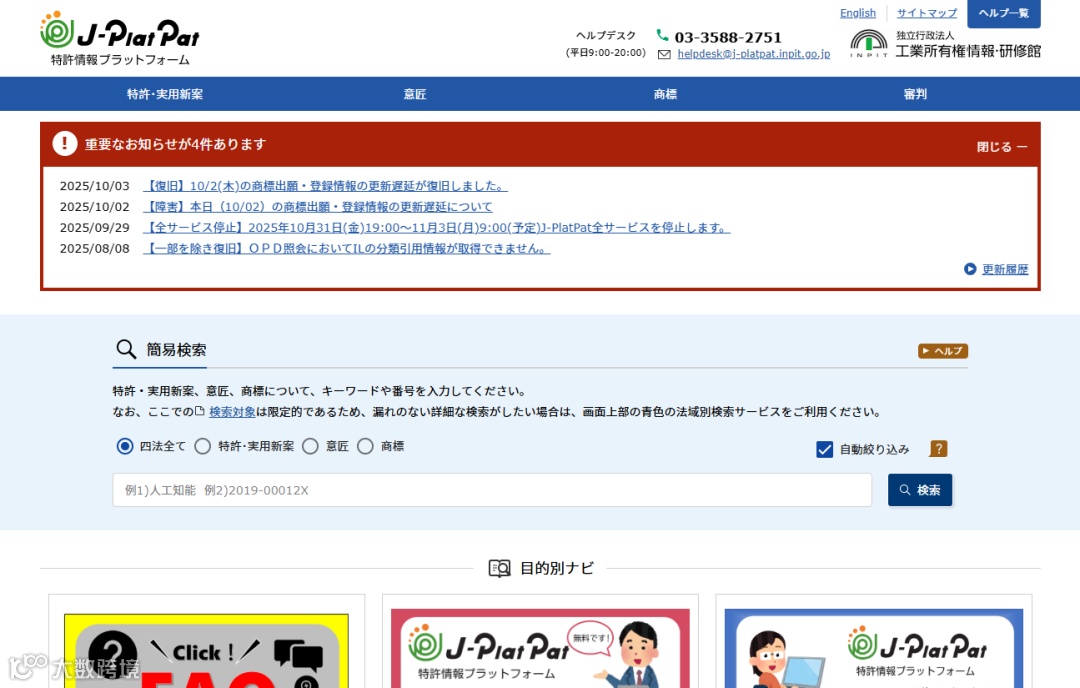The height and width of the screenshot is (688, 1080).
Task: Open the 更新履歴 link
Action: click(x=1005, y=269)
